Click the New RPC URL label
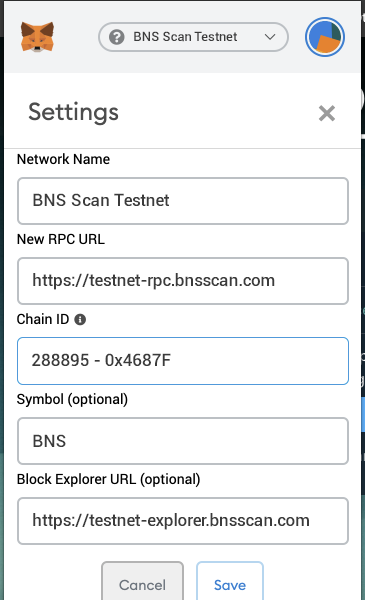This screenshot has height=600, width=365. point(60,239)
